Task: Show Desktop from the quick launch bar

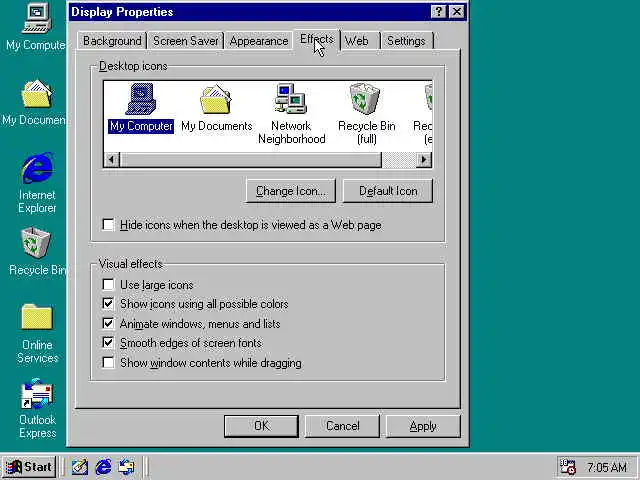Action: coord(80,467)
